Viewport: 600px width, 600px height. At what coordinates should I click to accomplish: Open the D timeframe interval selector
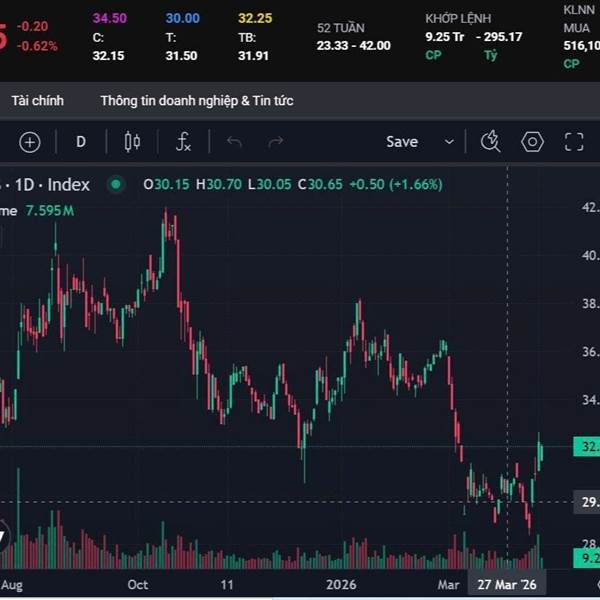(x=81, y=142)
